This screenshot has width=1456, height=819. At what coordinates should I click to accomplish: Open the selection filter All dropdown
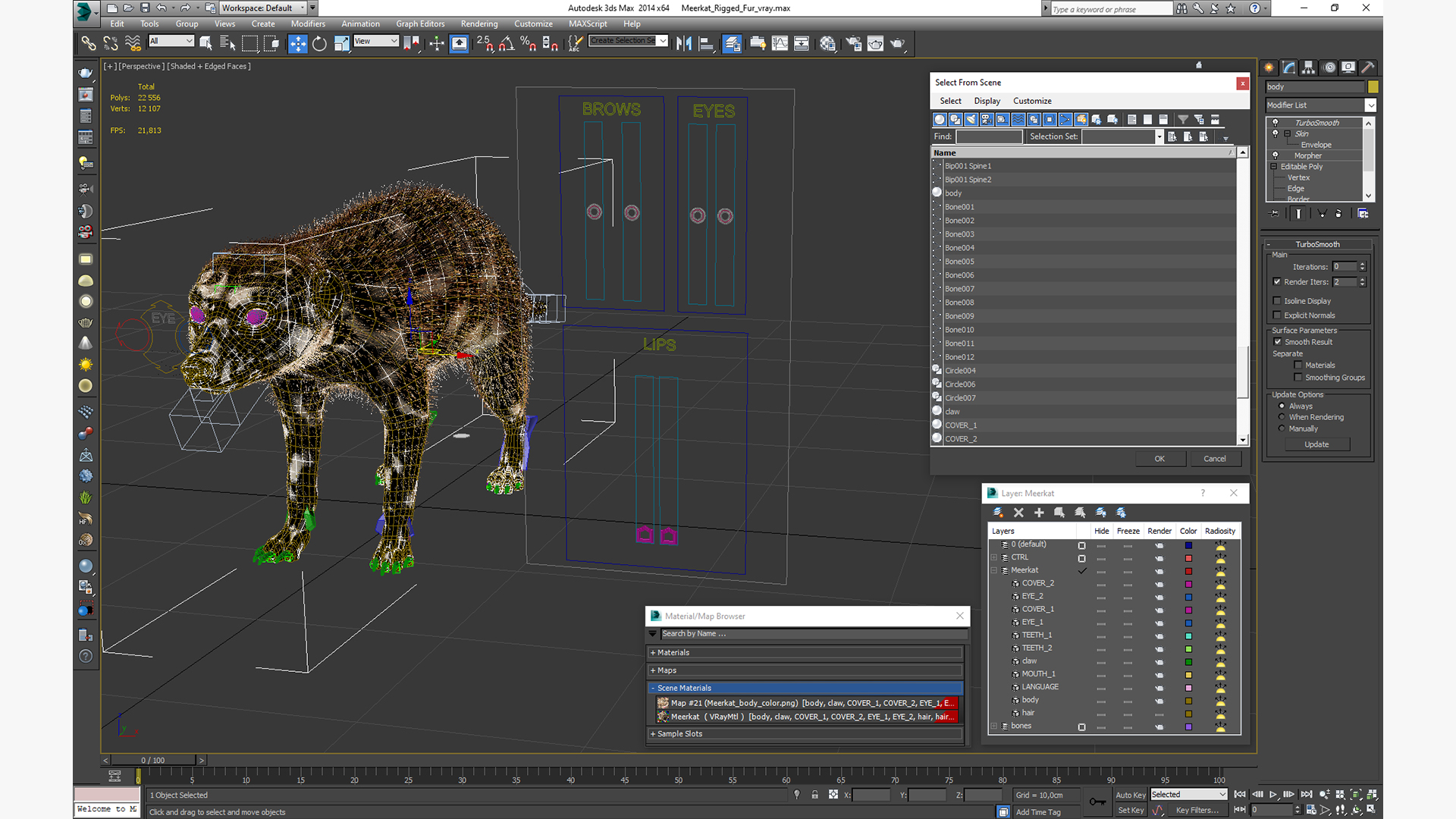point(171,41)
